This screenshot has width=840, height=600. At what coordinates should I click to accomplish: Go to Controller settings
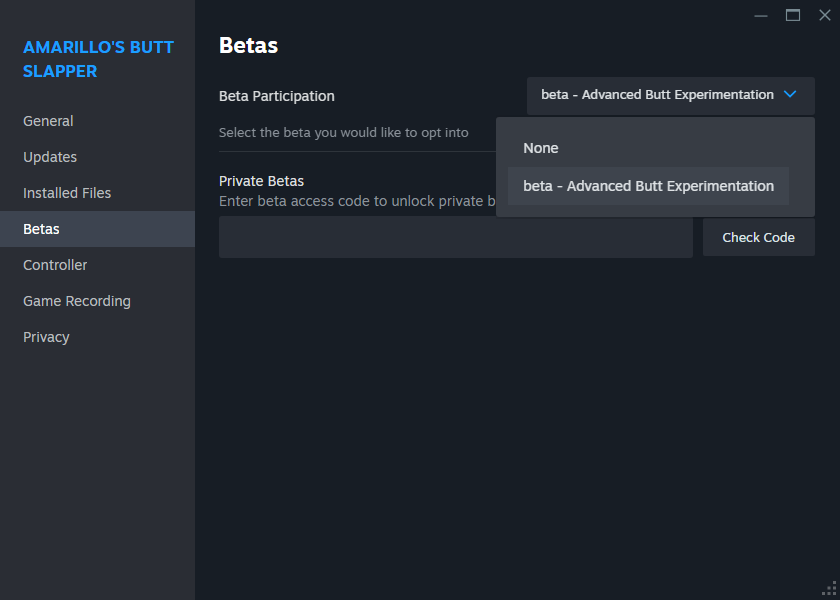[55, 264]
